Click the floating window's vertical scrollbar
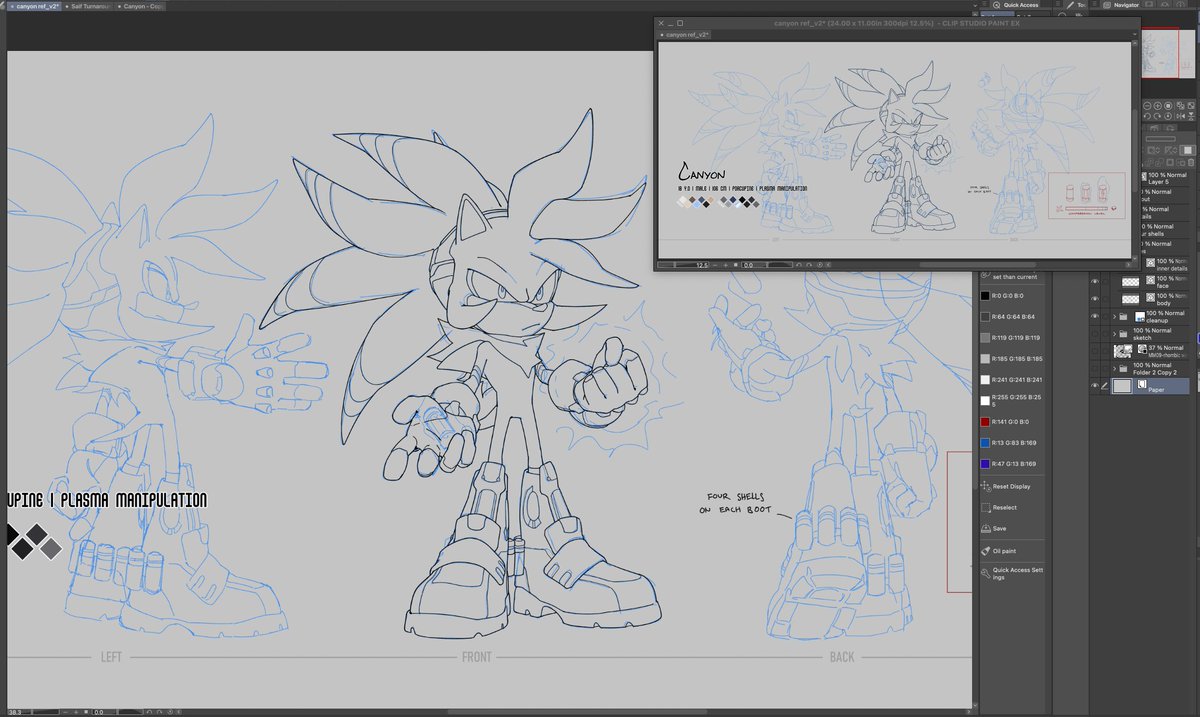Viewport: 1200px width, 717px height. pyautogui.click(x=1134, y=150)
